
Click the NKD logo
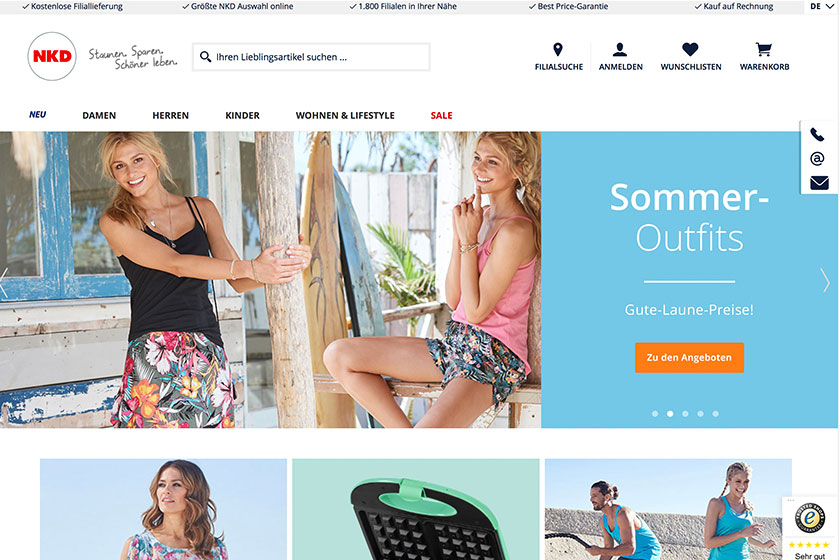click(52, 56)
